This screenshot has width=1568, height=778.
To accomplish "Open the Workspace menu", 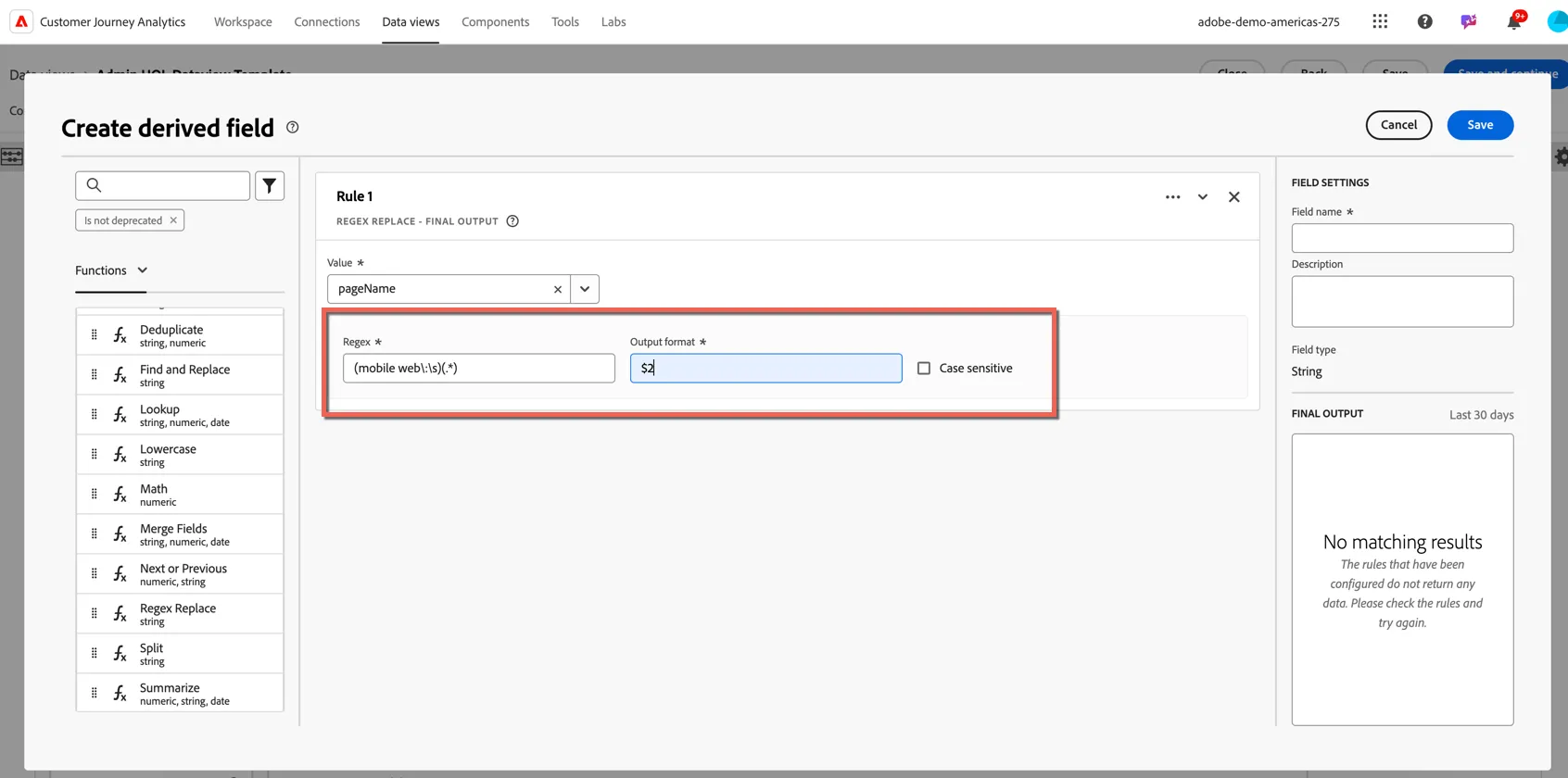I will point(243,21).
